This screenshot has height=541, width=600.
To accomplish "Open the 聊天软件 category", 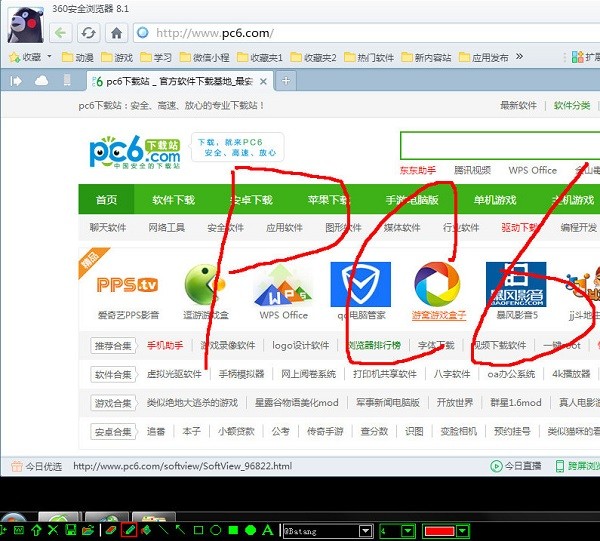I will pos(108,228).
